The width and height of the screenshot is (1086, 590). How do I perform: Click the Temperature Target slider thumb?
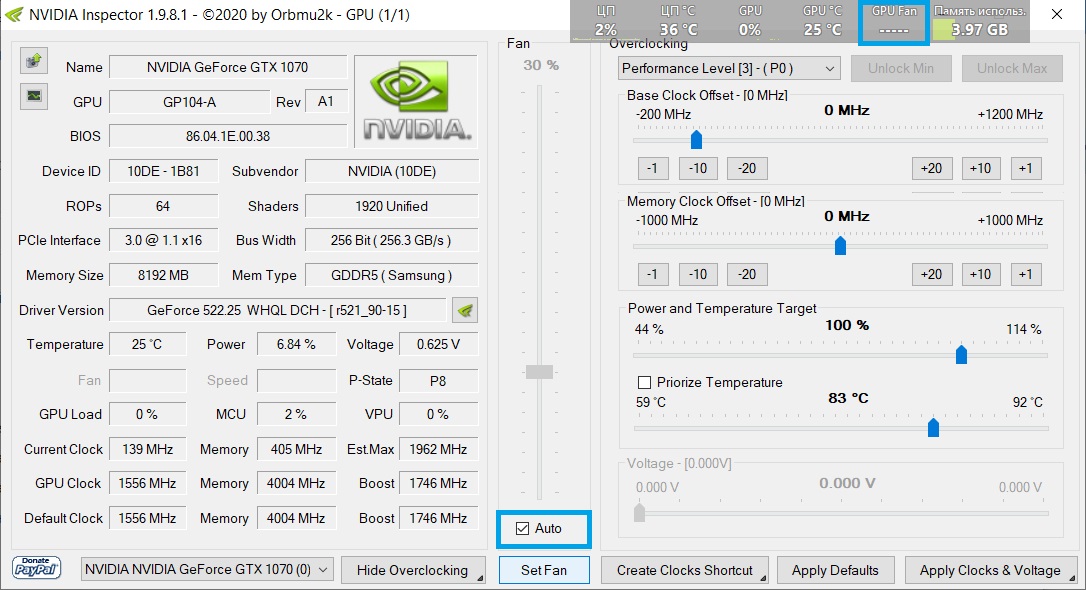pyautogui.click(x=933, y=427)
